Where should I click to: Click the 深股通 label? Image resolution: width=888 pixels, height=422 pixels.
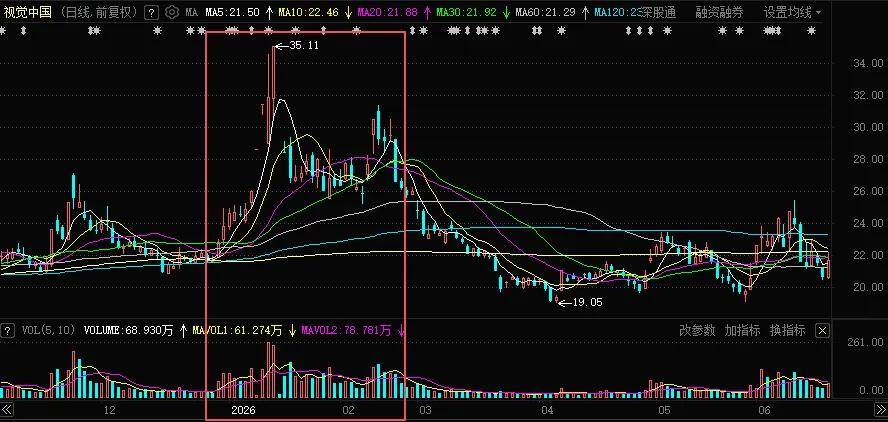(x=658, y=12)
